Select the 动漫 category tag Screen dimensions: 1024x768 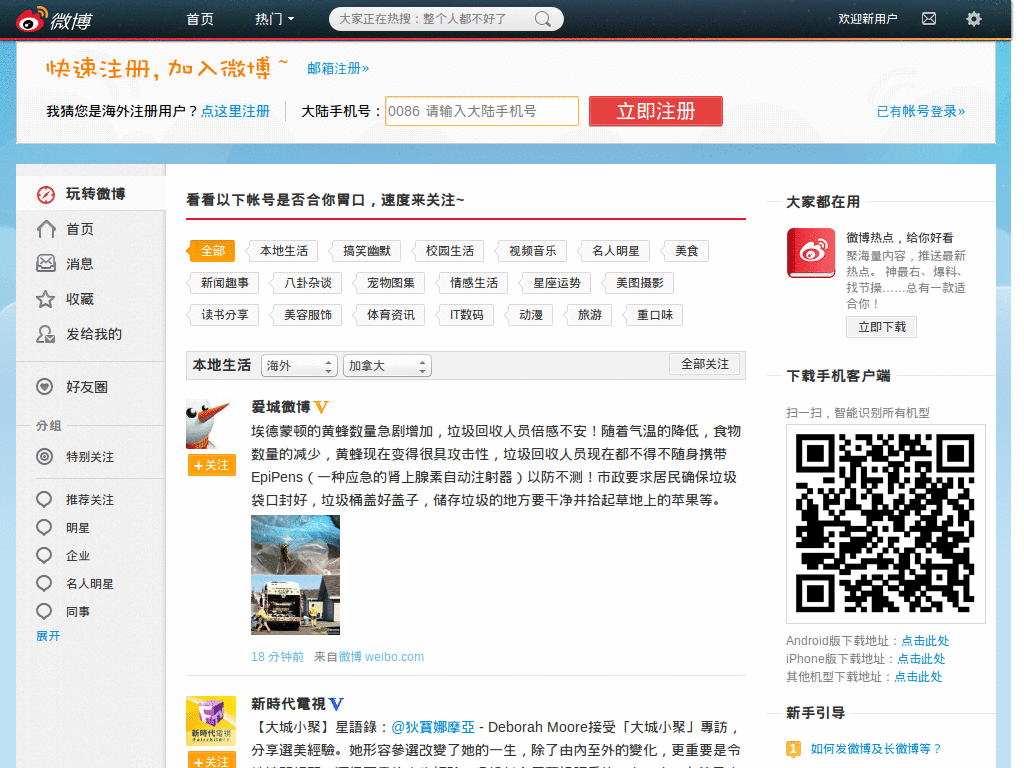pyautogui.click(x=530, y=315)
